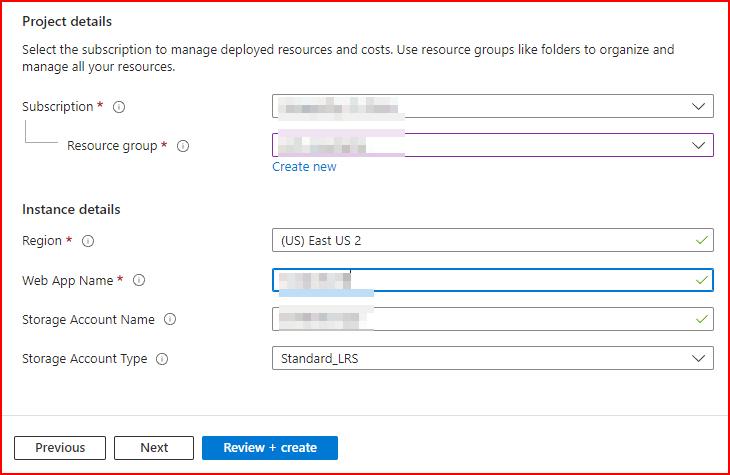This screenshot has height=475, width=730.
Task: Go back with the Previous button
Action: [x=60, y=447]
